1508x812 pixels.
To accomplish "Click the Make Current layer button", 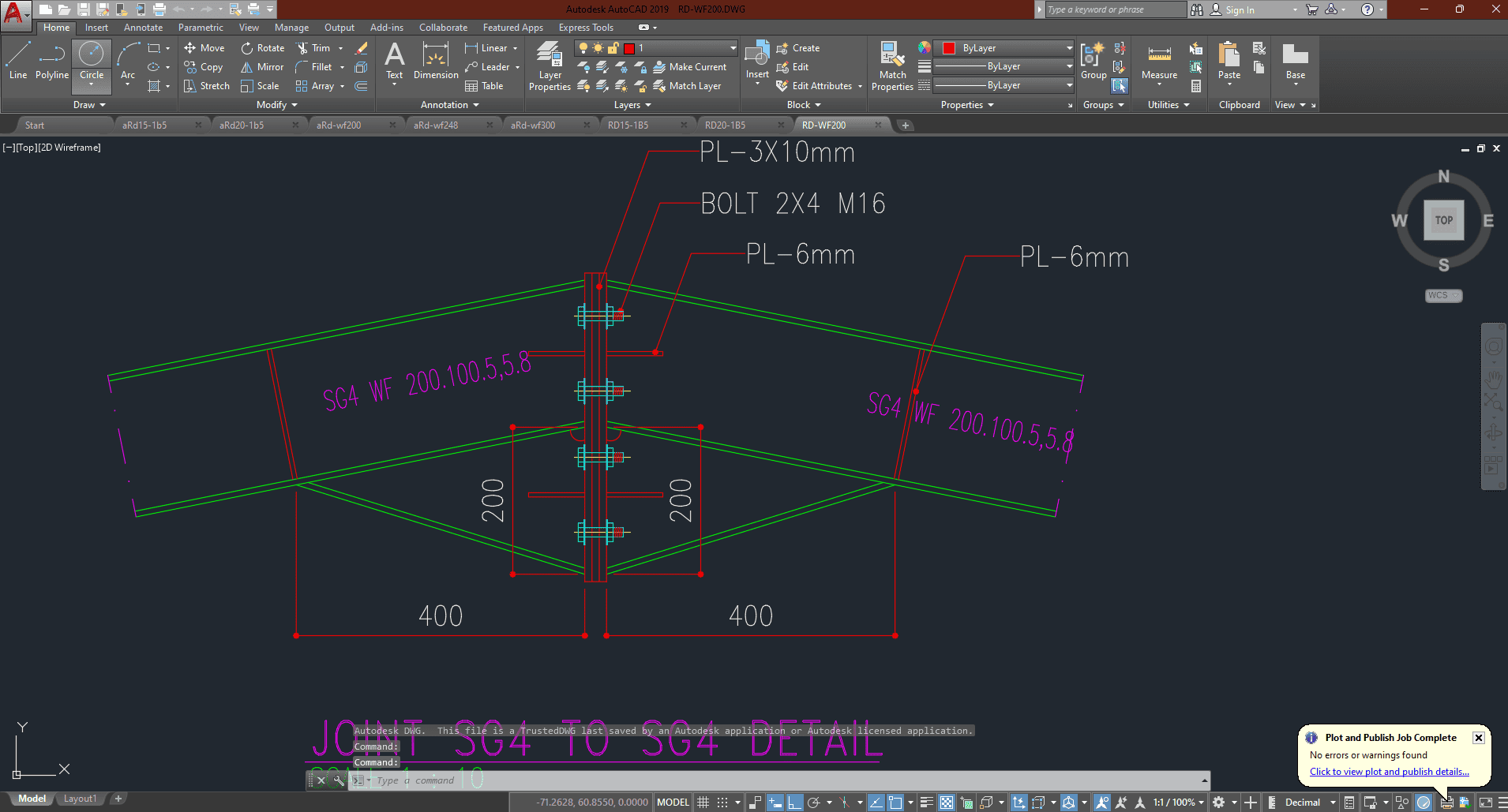I will 690,67.
